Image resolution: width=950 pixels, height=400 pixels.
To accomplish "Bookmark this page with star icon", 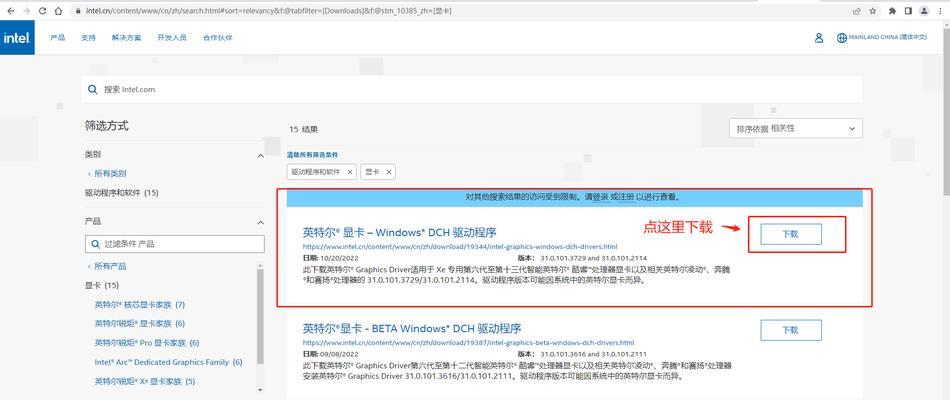I will pos(872,11).
